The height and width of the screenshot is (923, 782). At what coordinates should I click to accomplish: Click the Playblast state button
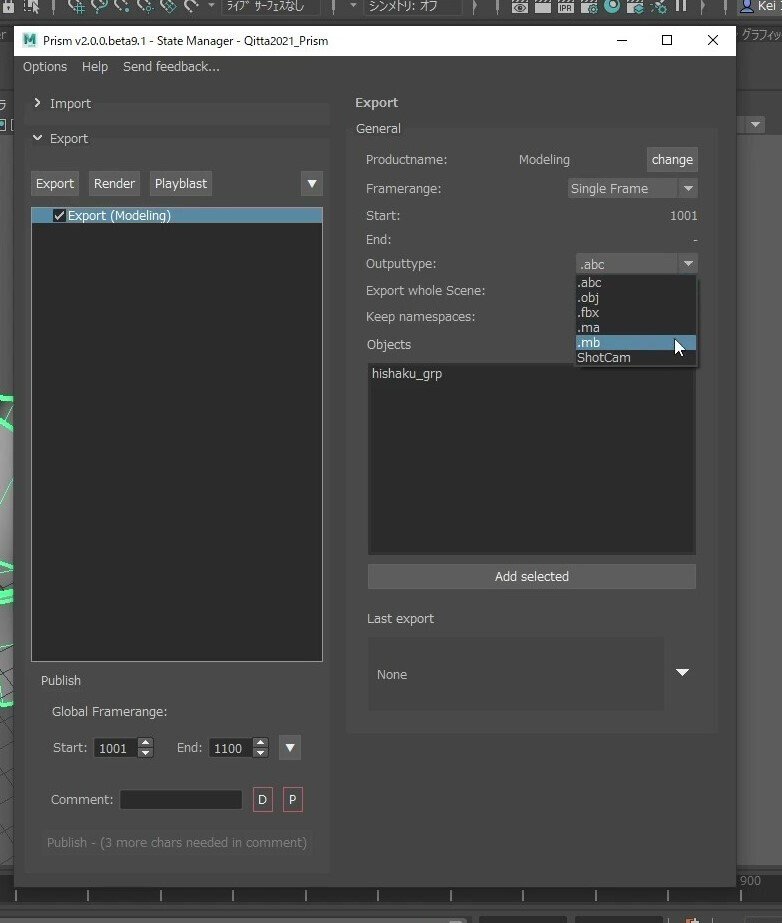[x=181, y=184]
